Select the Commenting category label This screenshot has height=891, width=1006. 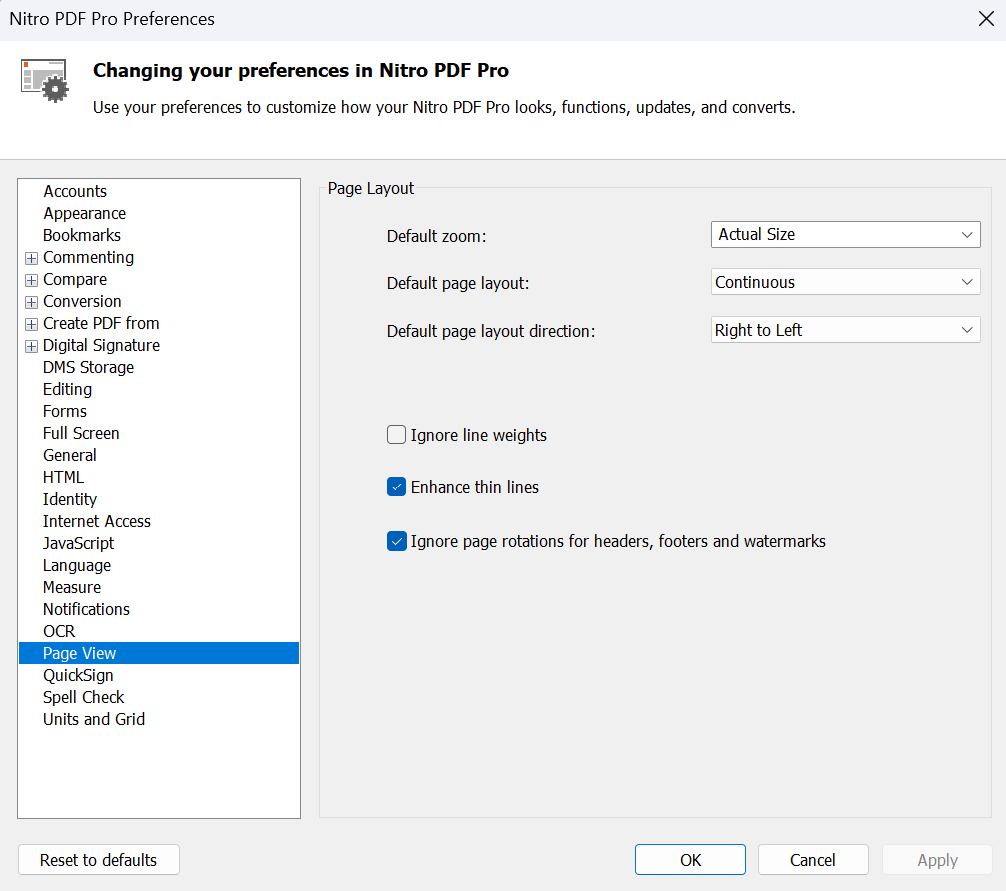(89, 257)
